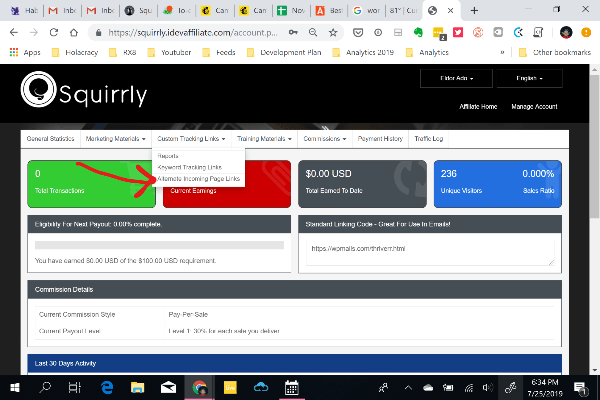Toggle Custom Tracking Links dropdown
600x400 pixels.
(x=191, y=139)
